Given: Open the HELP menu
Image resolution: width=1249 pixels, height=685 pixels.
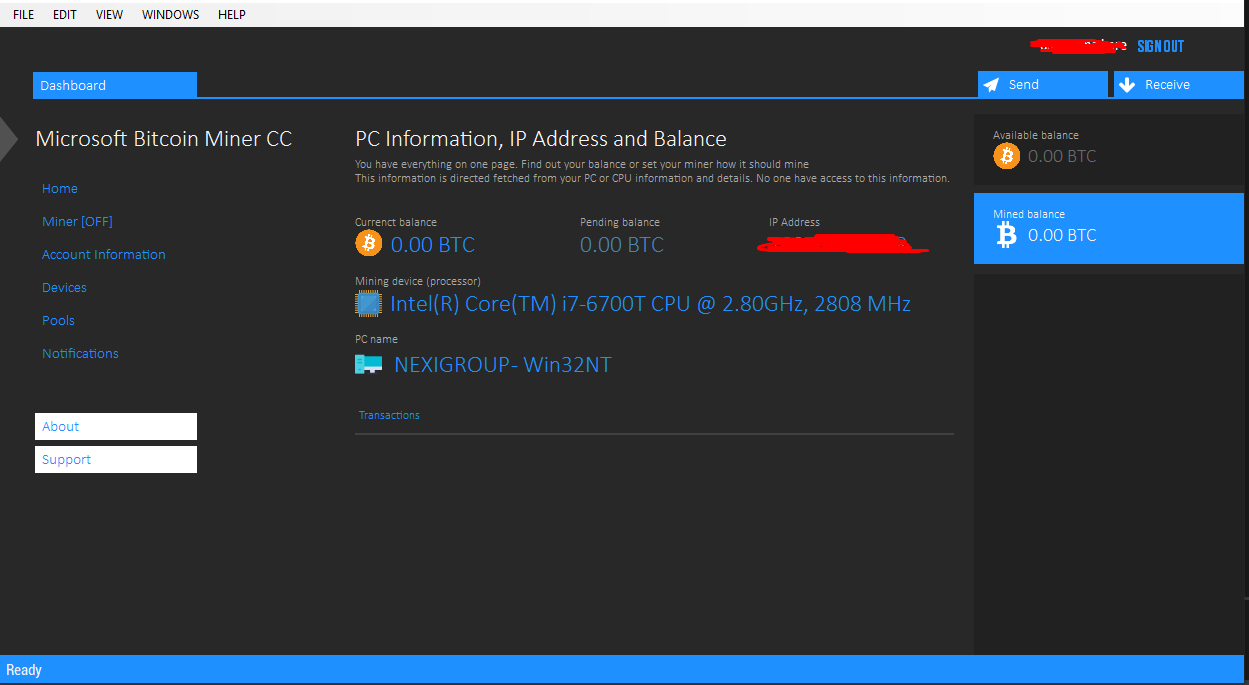Looking at the screenshot, I should (231, 14).
